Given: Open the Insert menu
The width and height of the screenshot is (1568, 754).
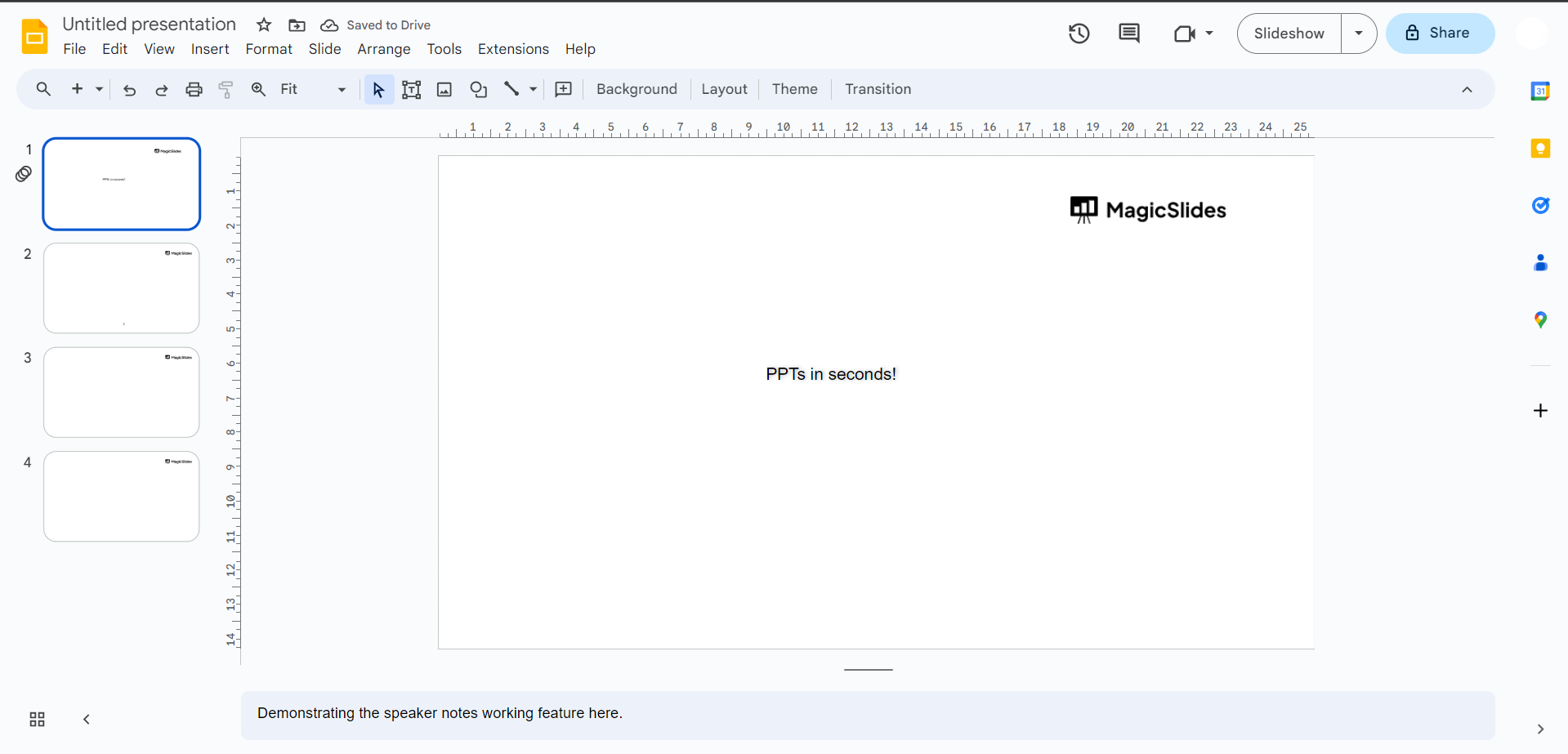Looking at the screenshot, I should click(x=210, y=49).
